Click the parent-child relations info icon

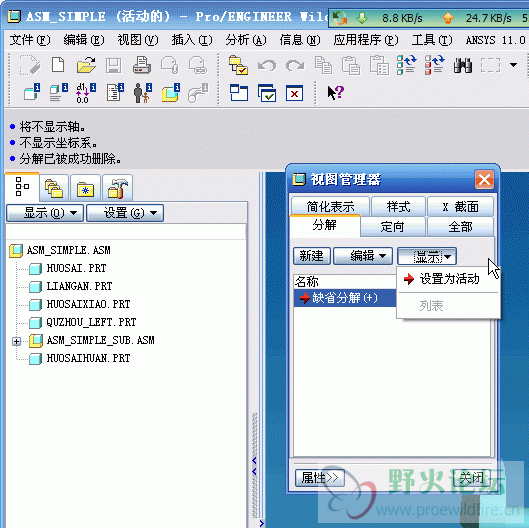[143, 93]
